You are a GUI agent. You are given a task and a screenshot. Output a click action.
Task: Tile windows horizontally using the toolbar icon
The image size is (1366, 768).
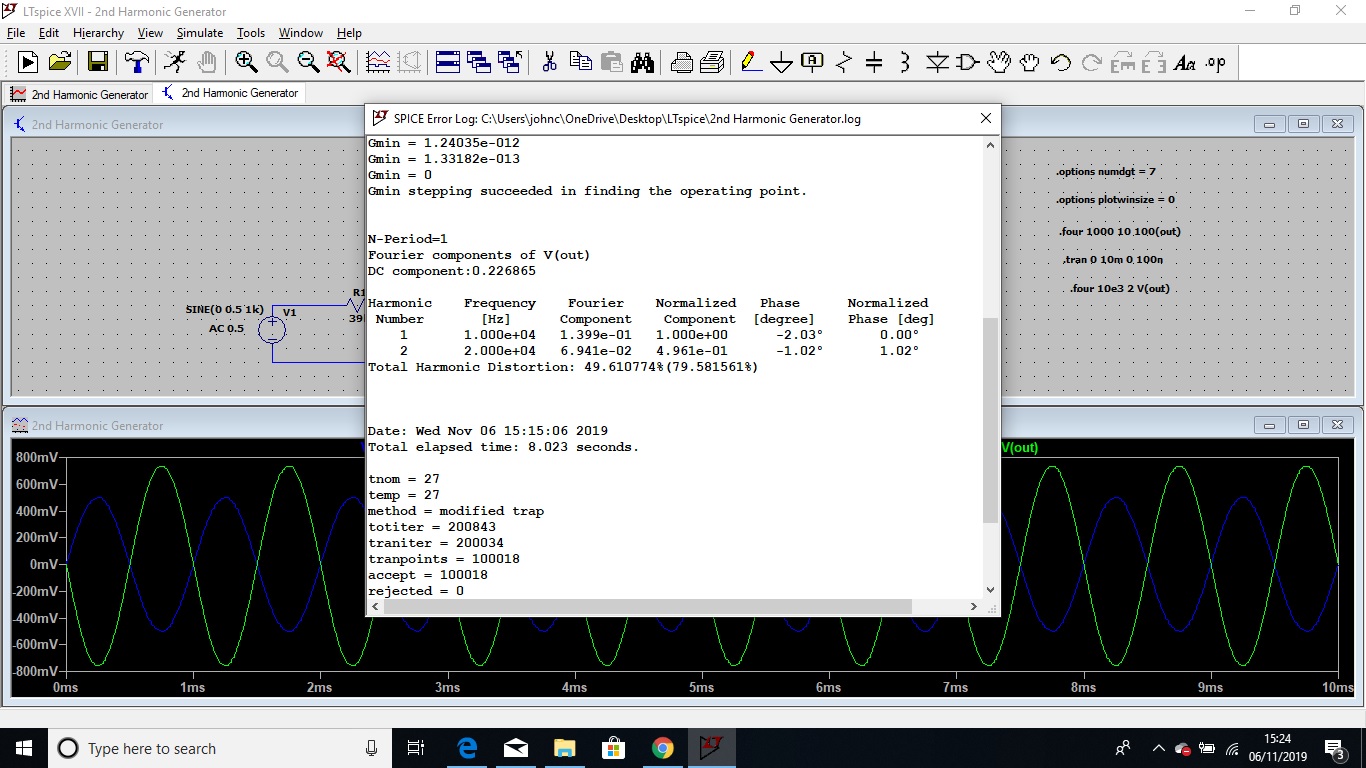(x=448, y=62)
